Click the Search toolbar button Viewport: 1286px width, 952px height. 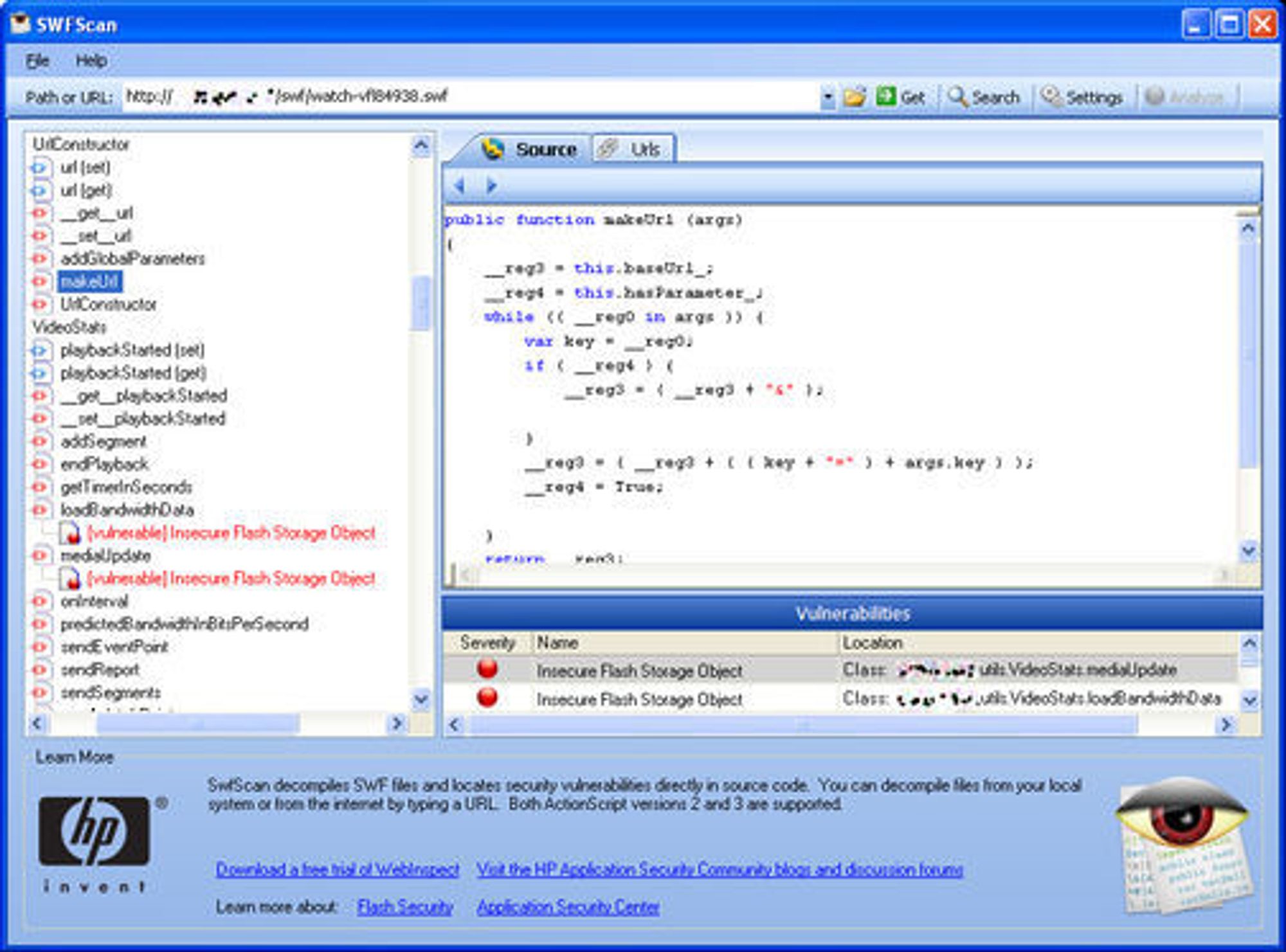pyautogui.click(x=984, y=97)
